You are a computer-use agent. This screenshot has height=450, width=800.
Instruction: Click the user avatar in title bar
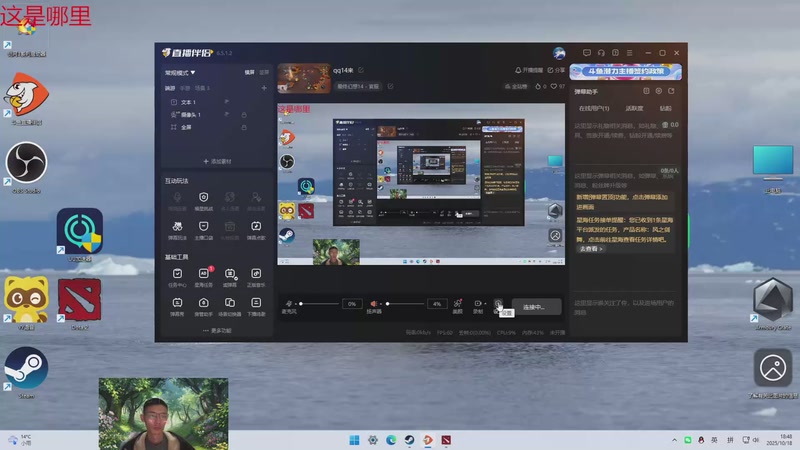(x=559, y=53)
